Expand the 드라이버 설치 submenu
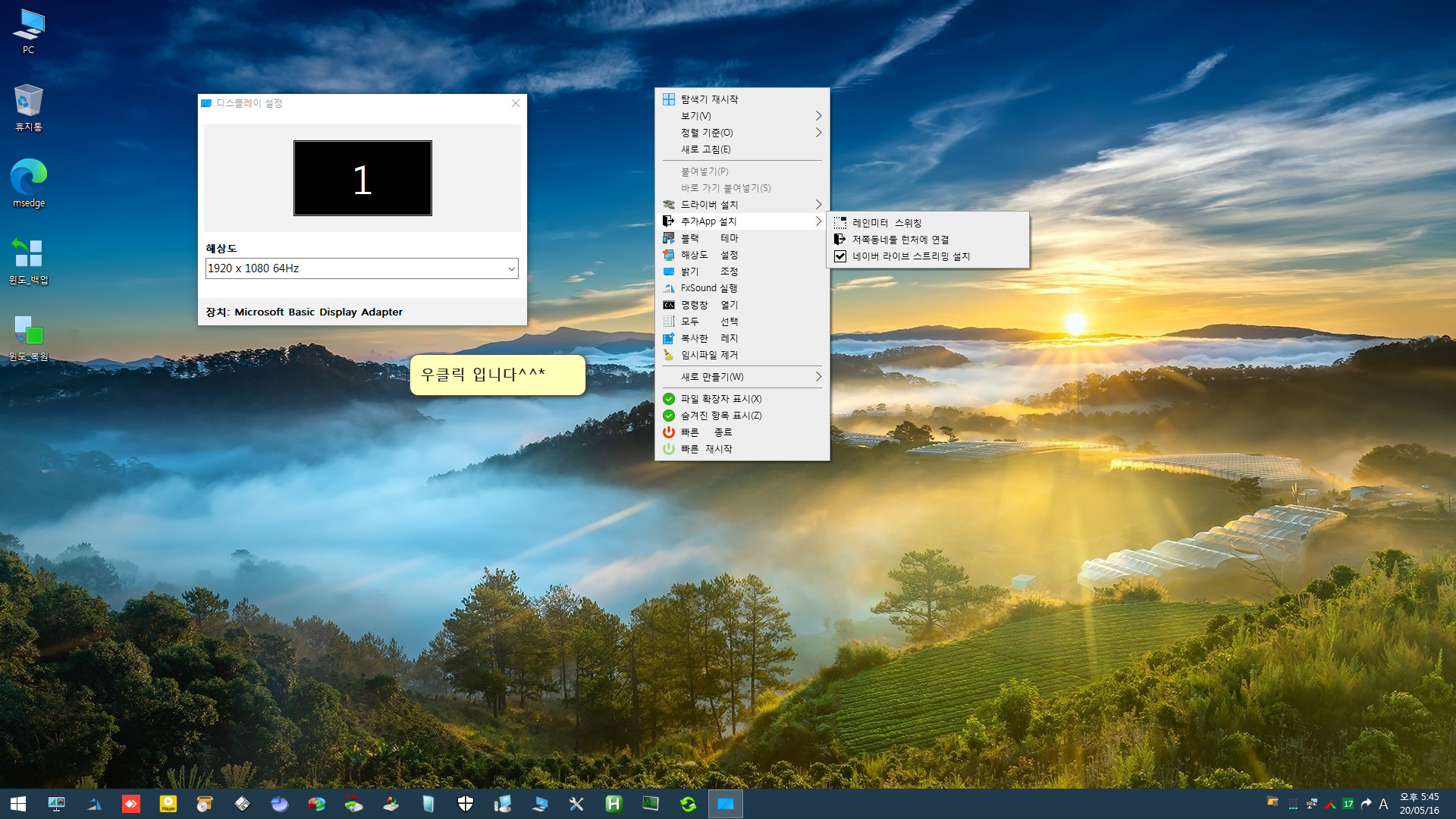This screenshot has height=819, width=1456. pyautogui.click(x=742, y=205)
